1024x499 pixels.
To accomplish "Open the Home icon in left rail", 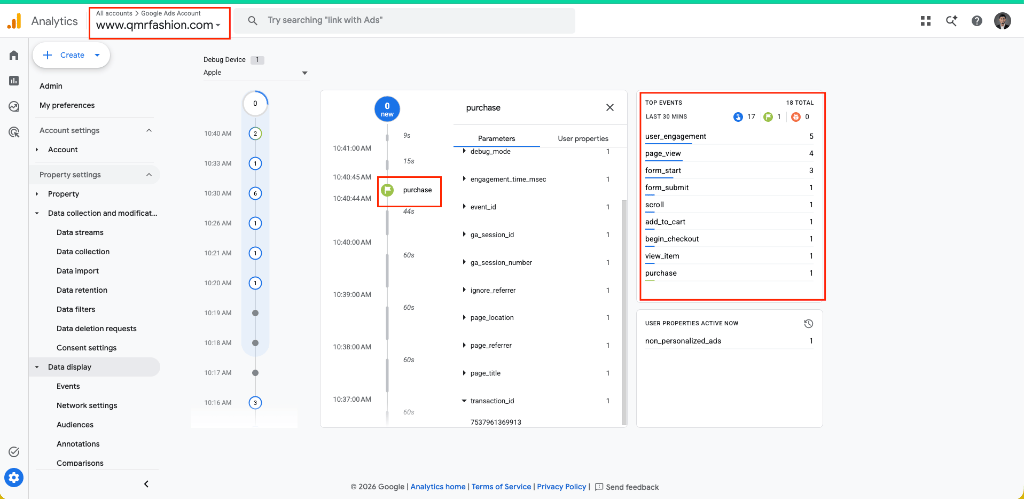I will (x=14, y=56).
